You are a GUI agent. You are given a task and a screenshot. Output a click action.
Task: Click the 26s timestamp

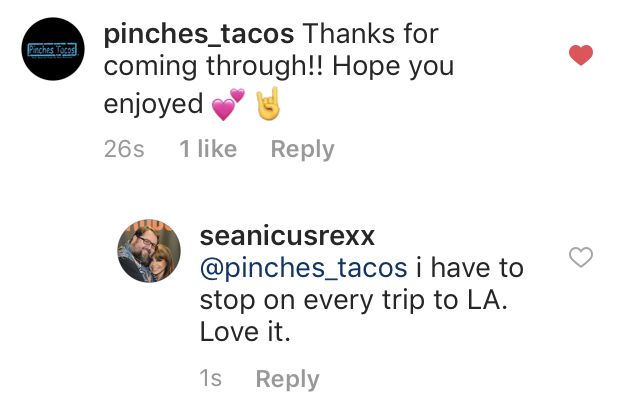coord(124,149)
